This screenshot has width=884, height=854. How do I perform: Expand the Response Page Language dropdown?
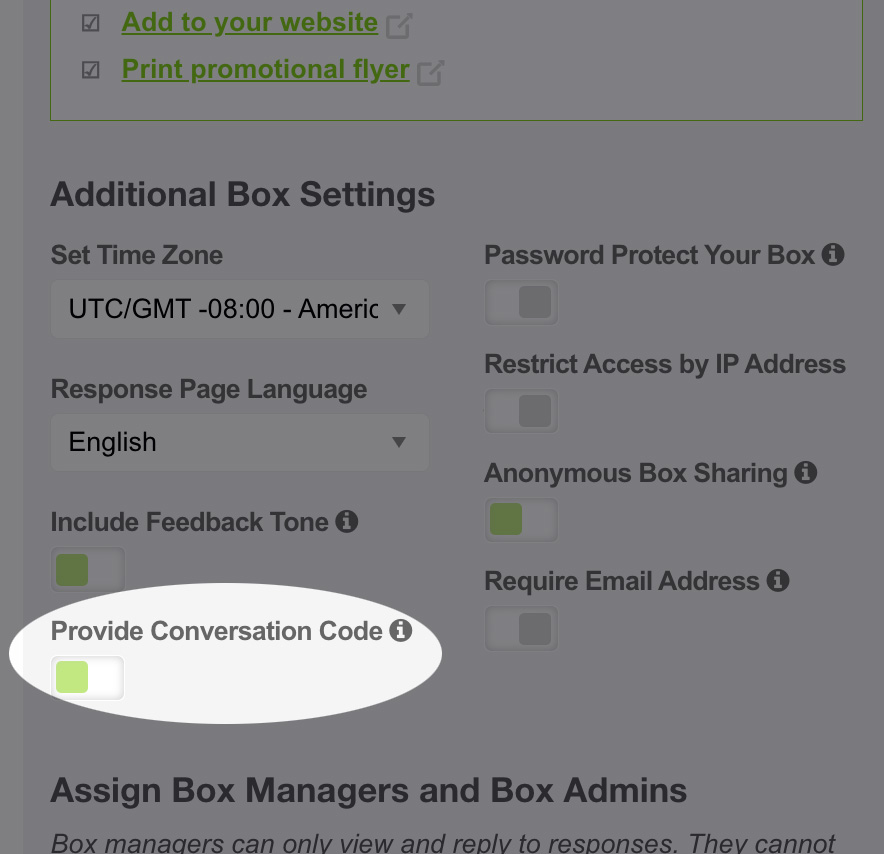pos(240,442)
